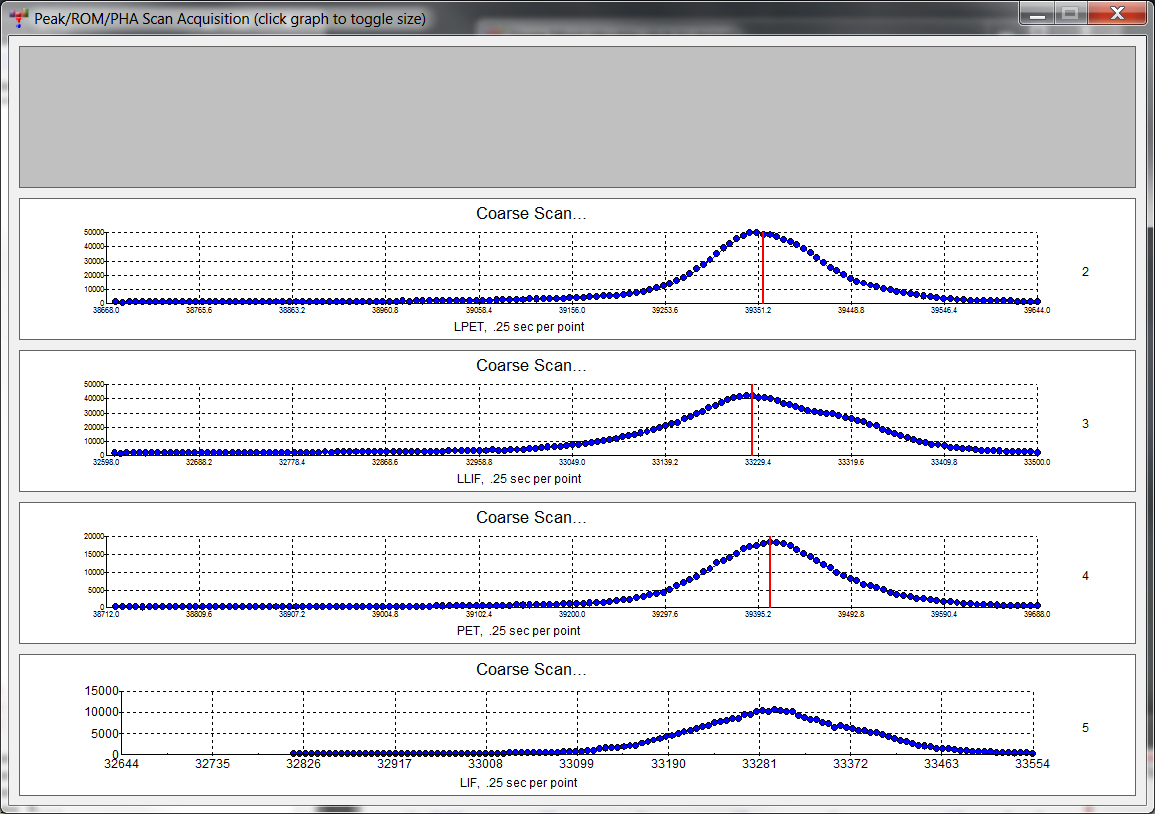Click the window title bar text
Viewport: 1155px width, 814px height.
pyautogui.click(x=230, y=18)
